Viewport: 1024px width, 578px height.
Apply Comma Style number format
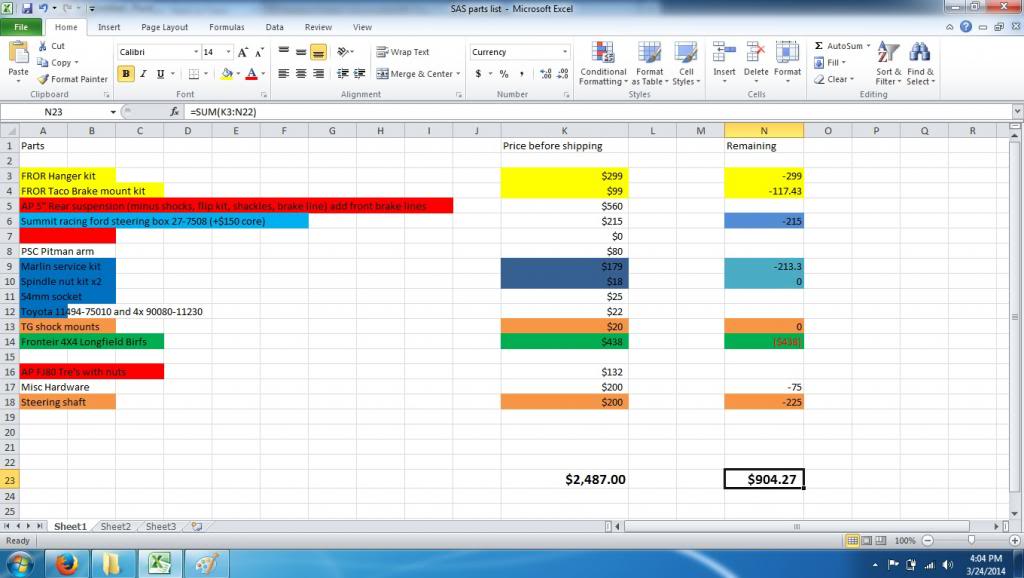point(521,74)
